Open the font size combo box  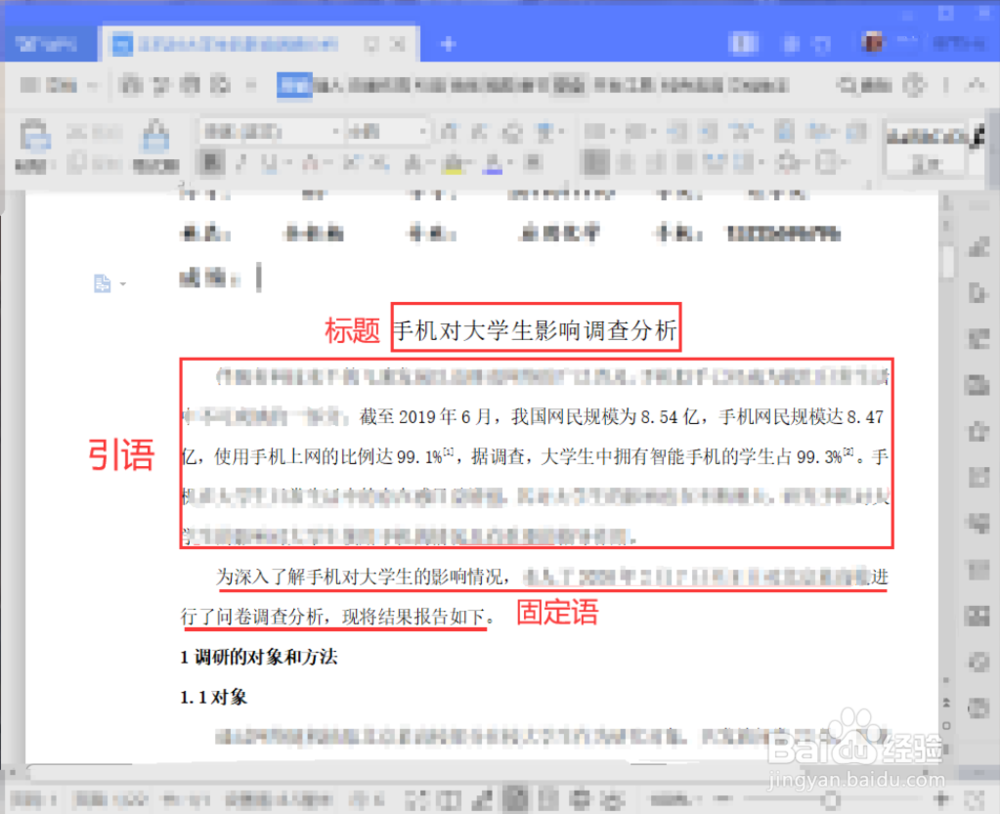[388, 132]
